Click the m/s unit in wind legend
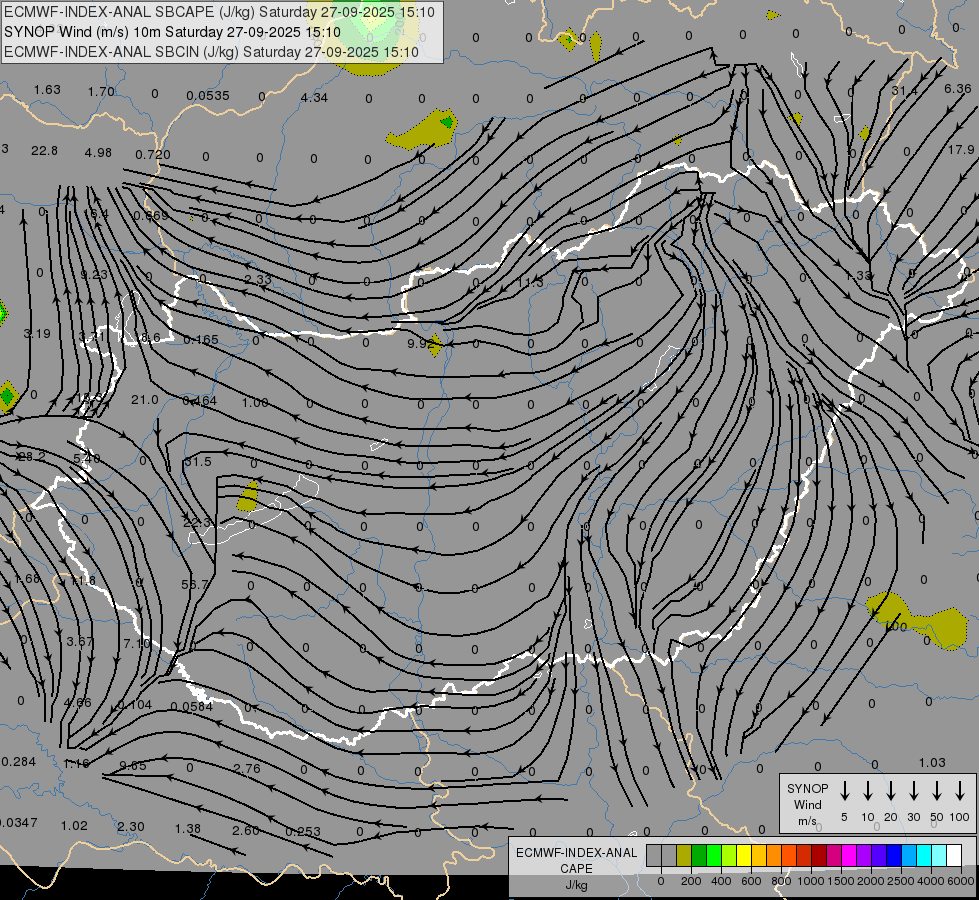 (x=807, y=821)
